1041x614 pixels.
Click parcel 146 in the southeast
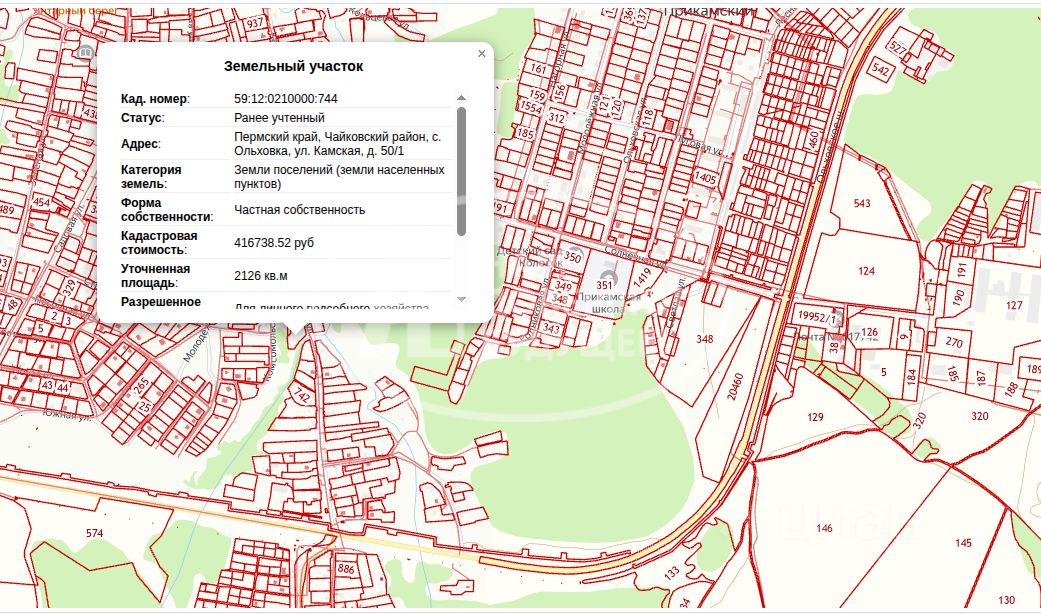(x=824, y=527)
